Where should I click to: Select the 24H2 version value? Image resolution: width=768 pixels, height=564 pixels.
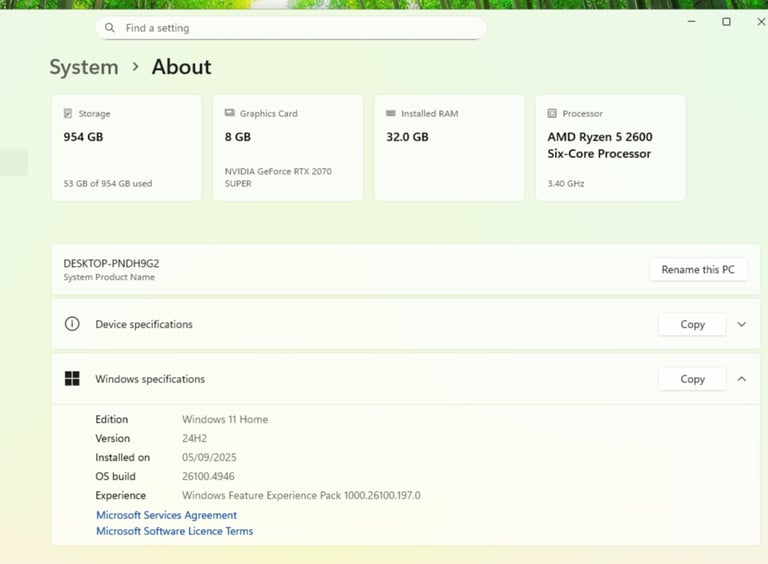point(194,438)
